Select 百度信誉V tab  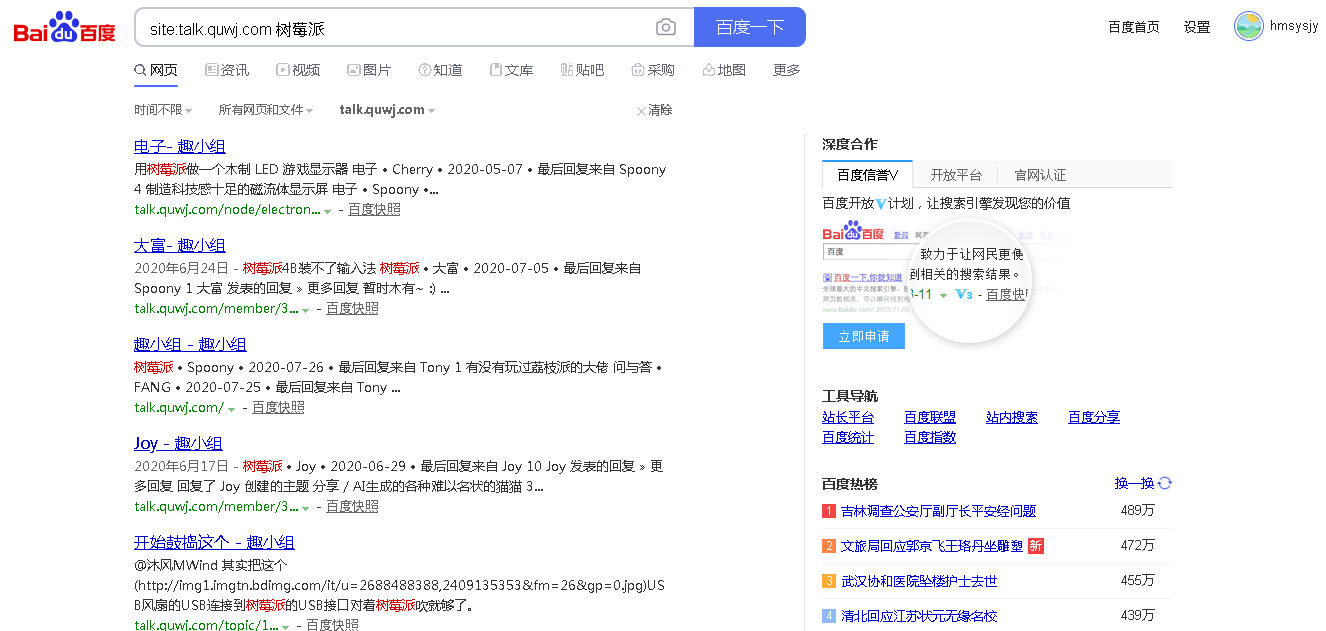[x=867, y=174]
